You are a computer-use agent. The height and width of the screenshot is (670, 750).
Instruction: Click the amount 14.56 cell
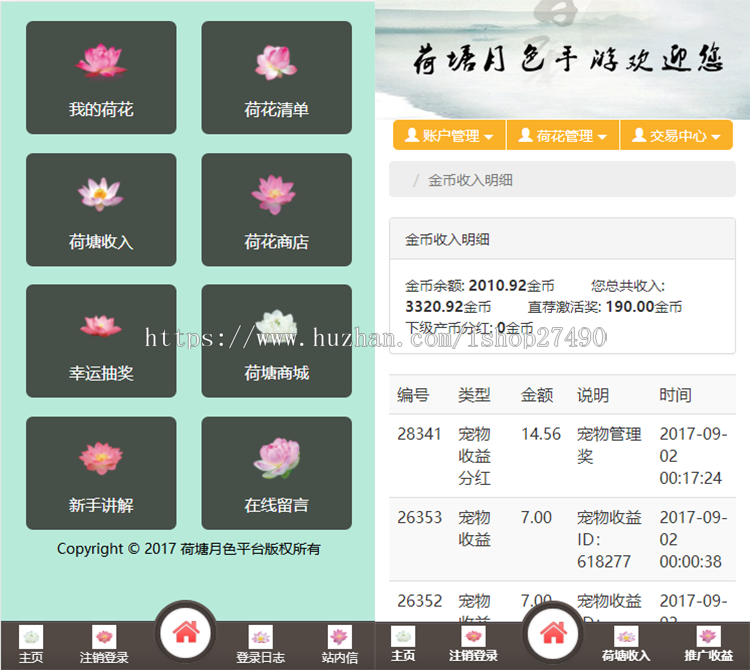pos(540,434)
